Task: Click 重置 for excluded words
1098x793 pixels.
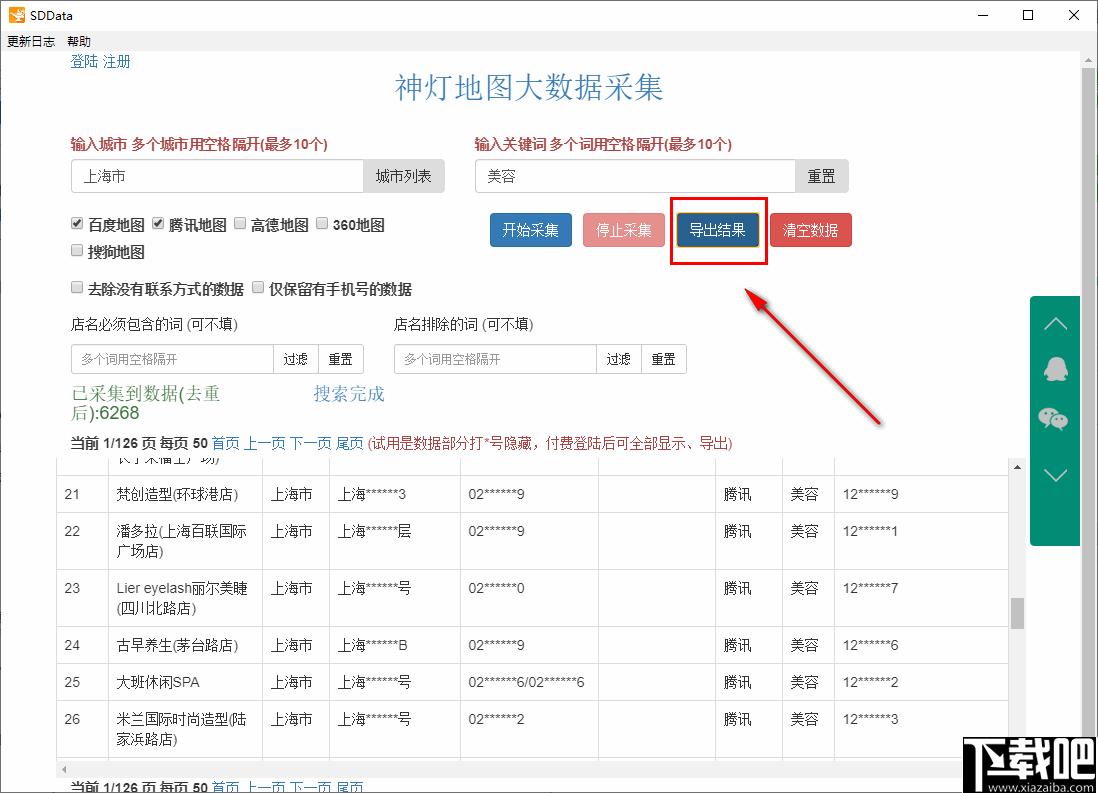Action: [x=664, y=359]
